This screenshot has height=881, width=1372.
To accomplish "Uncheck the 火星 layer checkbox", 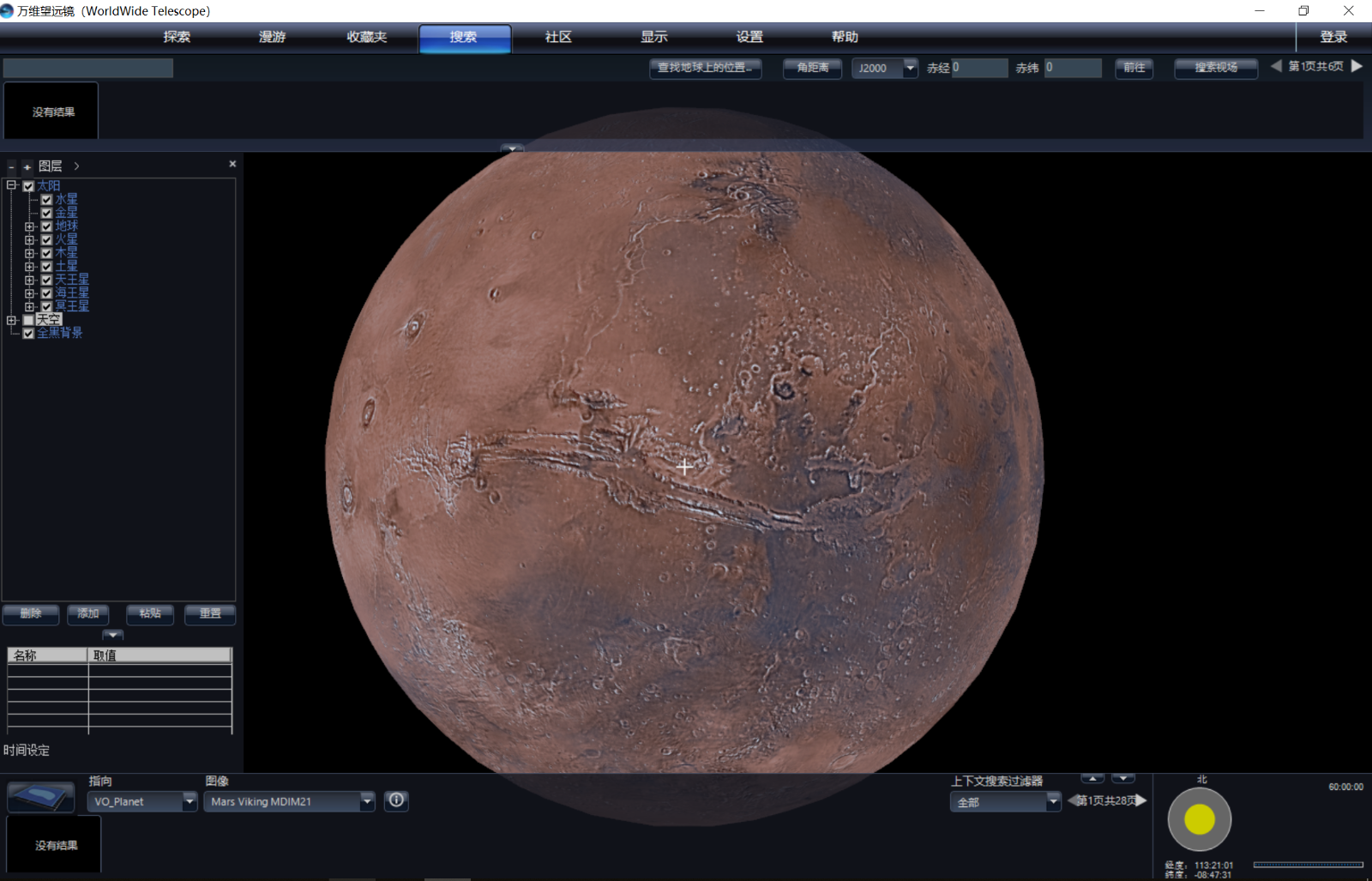I will coord(47,240).
